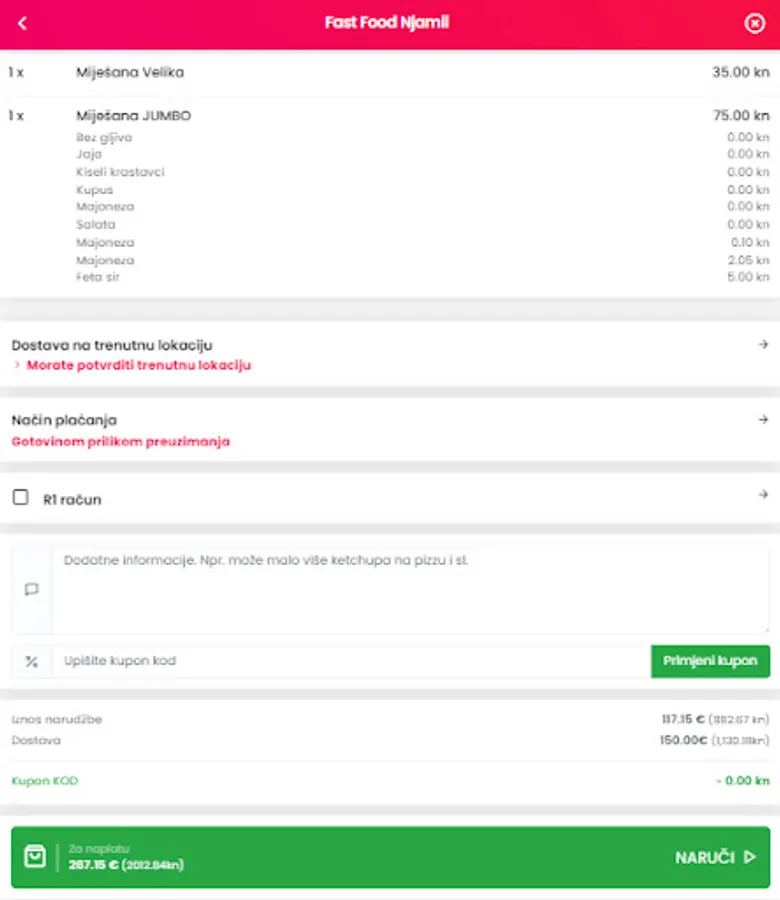Click the comment bubble icon

(31, 590)
